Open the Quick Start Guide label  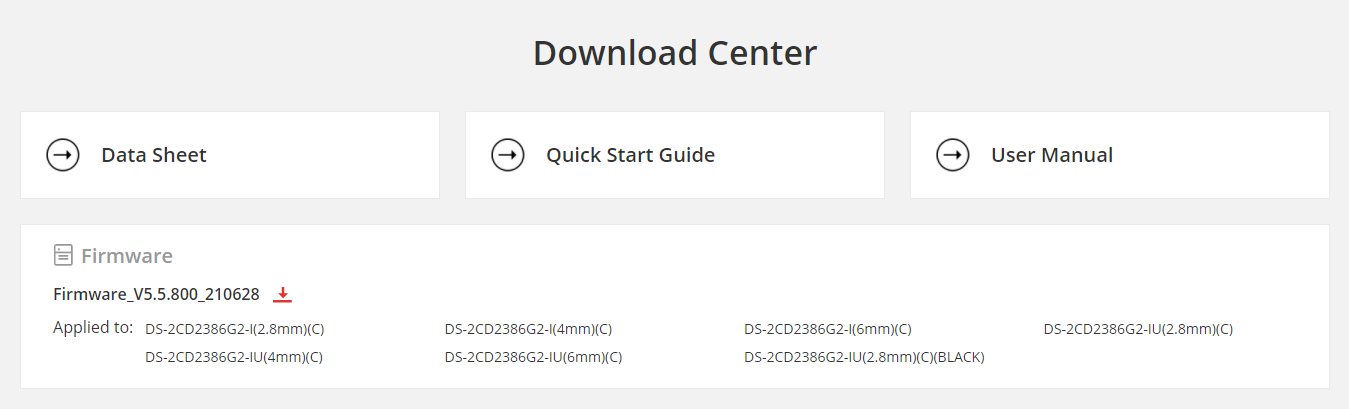click(x=630, y=155)
